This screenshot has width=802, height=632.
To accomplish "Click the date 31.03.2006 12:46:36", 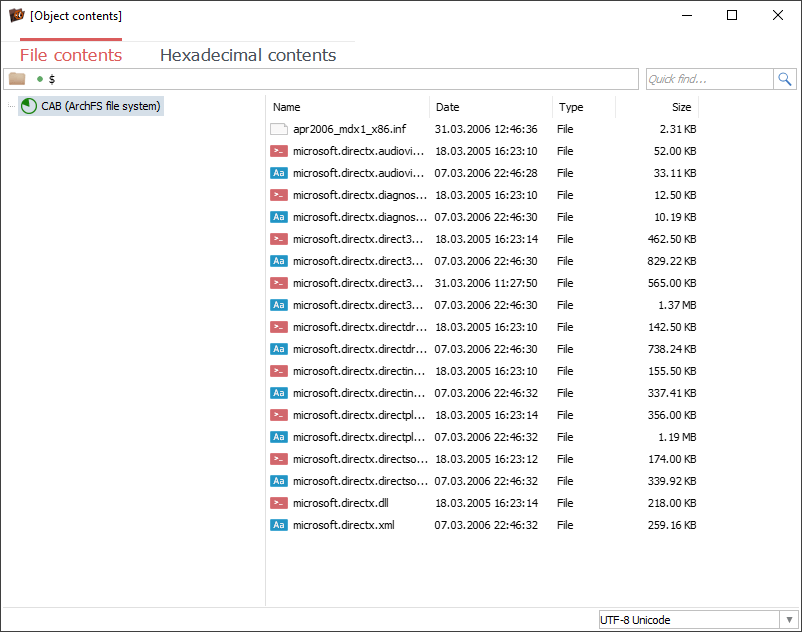I will pos(486,129).
